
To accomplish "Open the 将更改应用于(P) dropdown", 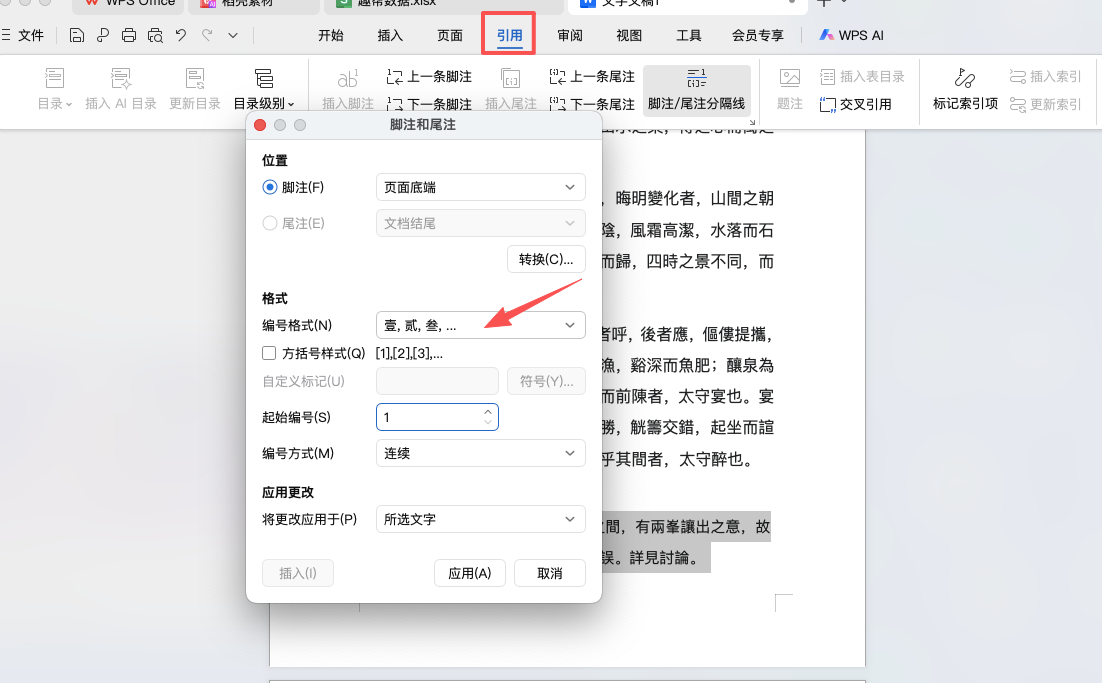I will [480, 519].
